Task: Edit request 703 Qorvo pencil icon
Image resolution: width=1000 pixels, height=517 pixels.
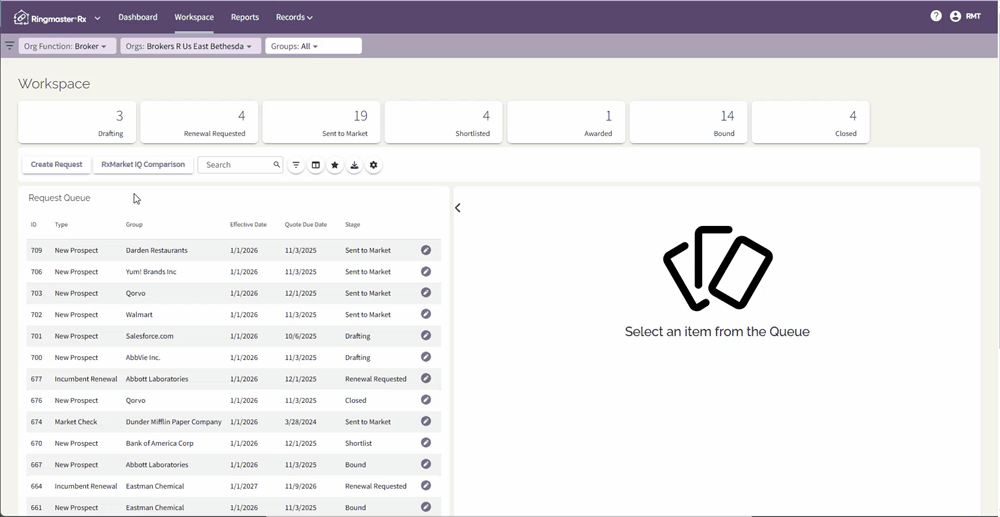Action: [x=426, y=293]
